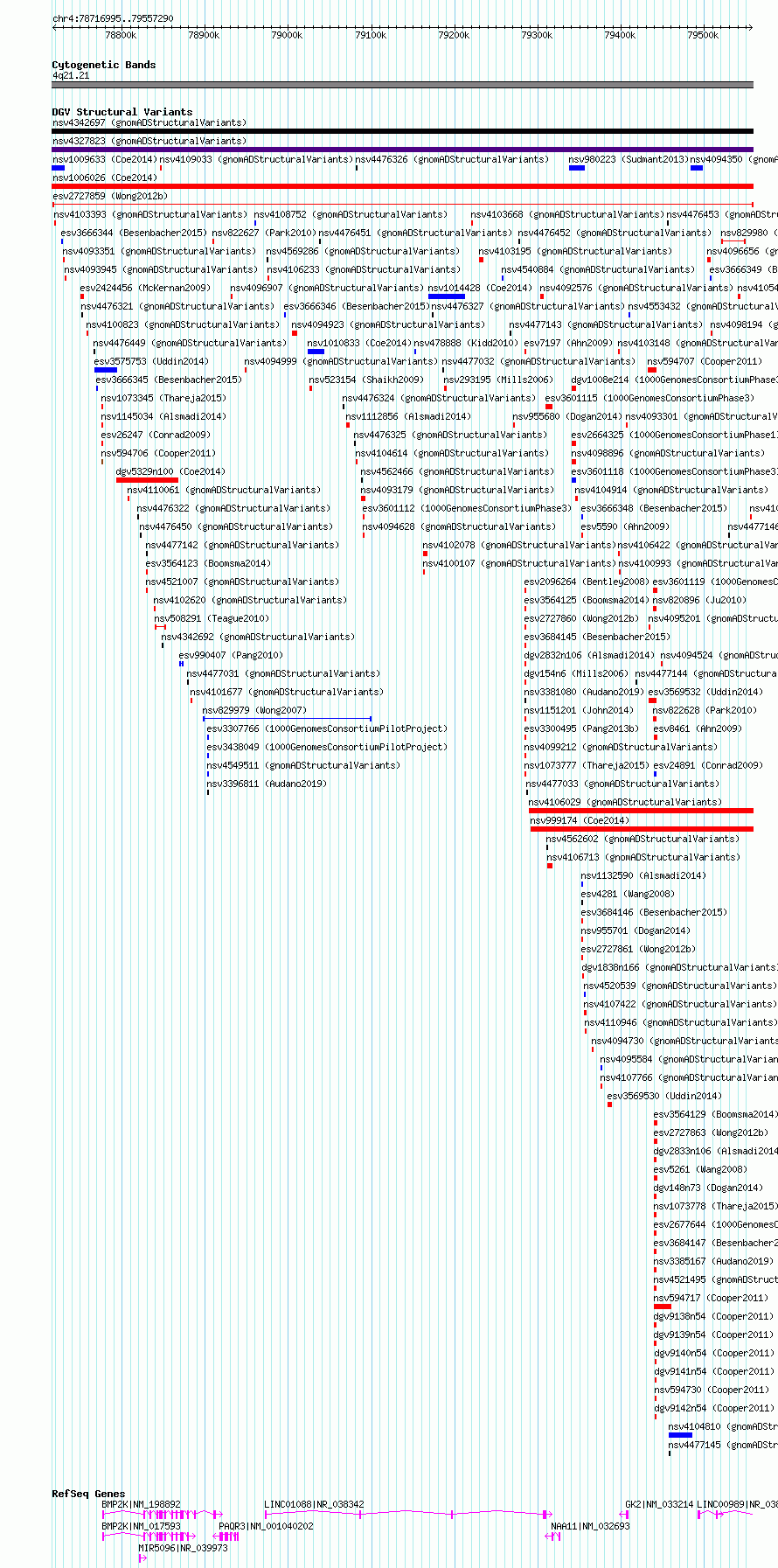Click nsv820896 (Ju2010) label
This screenshot has height=1568, width=778.
coord(700,600)
